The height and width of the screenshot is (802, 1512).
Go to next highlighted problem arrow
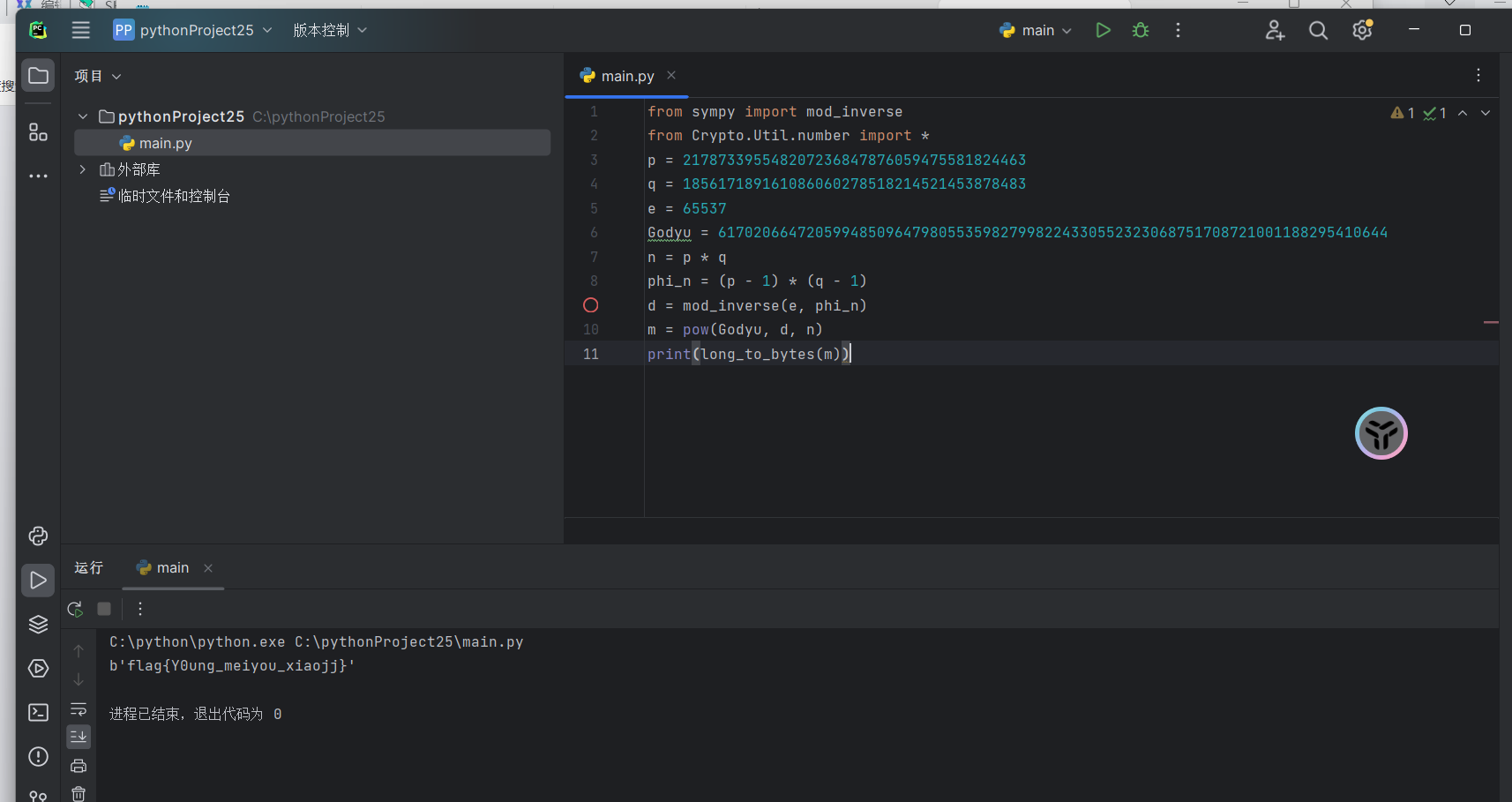1486,113
